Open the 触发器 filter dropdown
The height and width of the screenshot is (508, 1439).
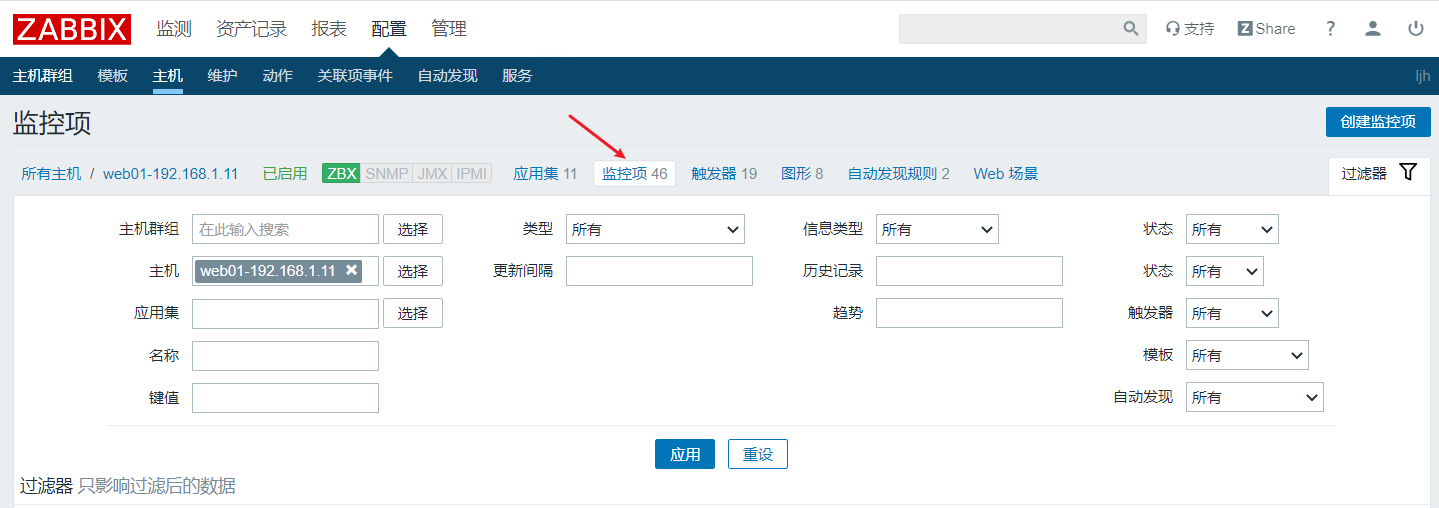pos(1232,313)
